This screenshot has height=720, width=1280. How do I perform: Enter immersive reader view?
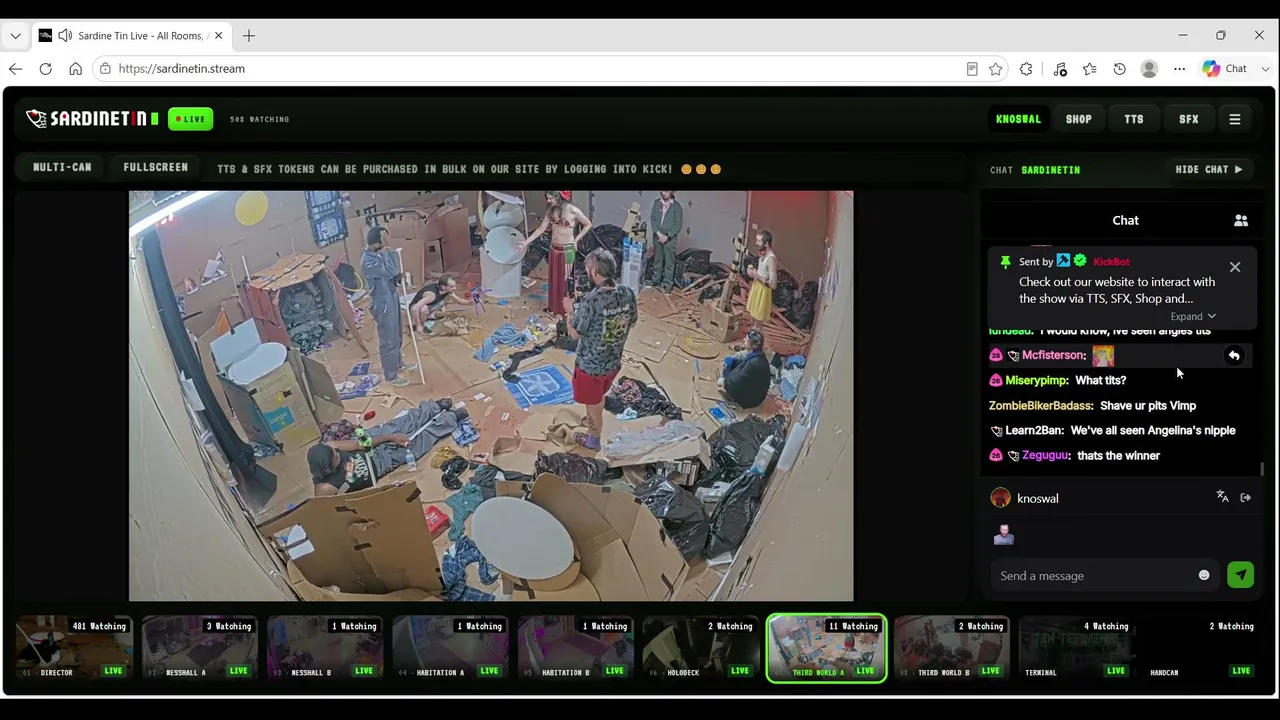tap(971, 69)
